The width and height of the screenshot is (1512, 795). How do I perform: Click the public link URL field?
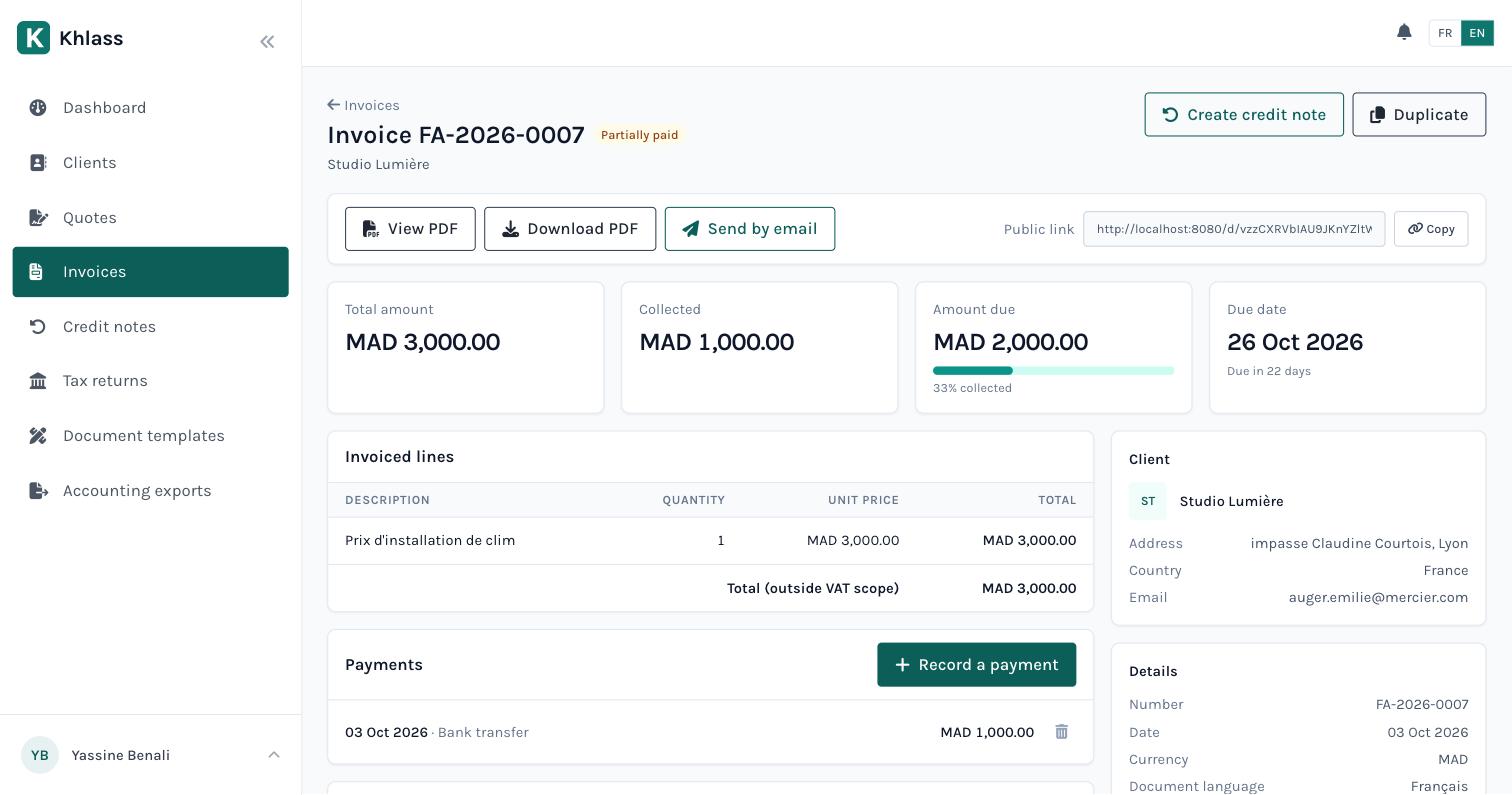pyautogui.click(x=1234, y=229)
